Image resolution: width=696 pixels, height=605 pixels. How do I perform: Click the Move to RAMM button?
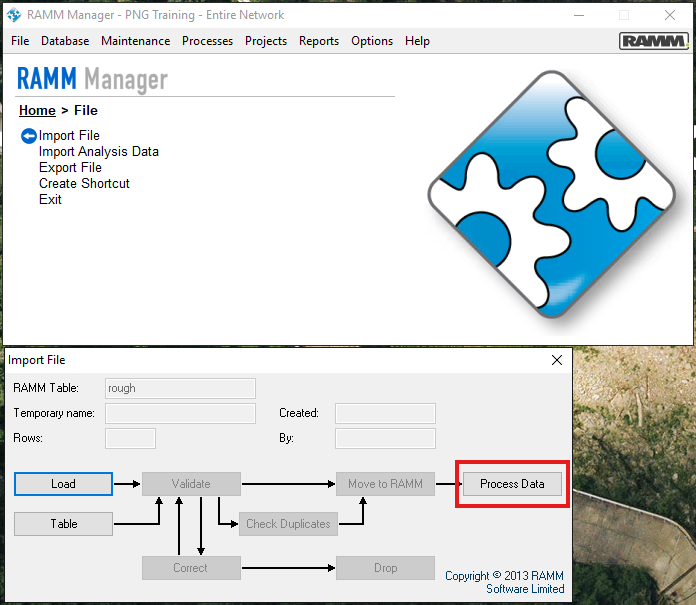click(385, 484)
